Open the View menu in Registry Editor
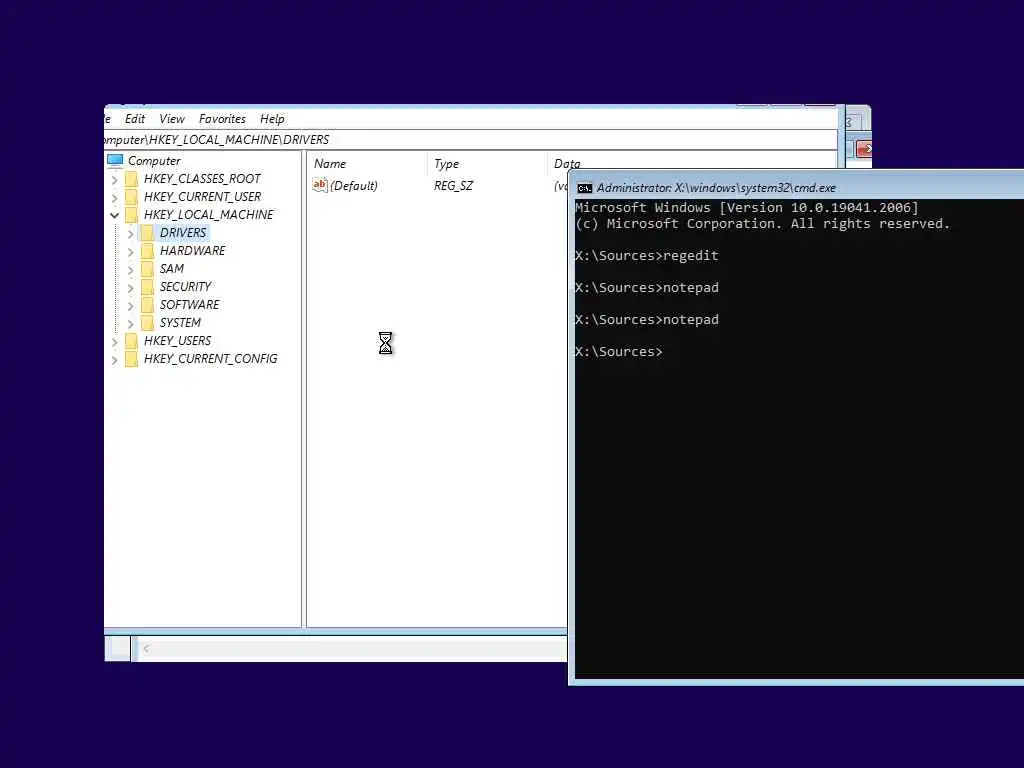The width and height of the screenshot is (1024, 768). 172,119
